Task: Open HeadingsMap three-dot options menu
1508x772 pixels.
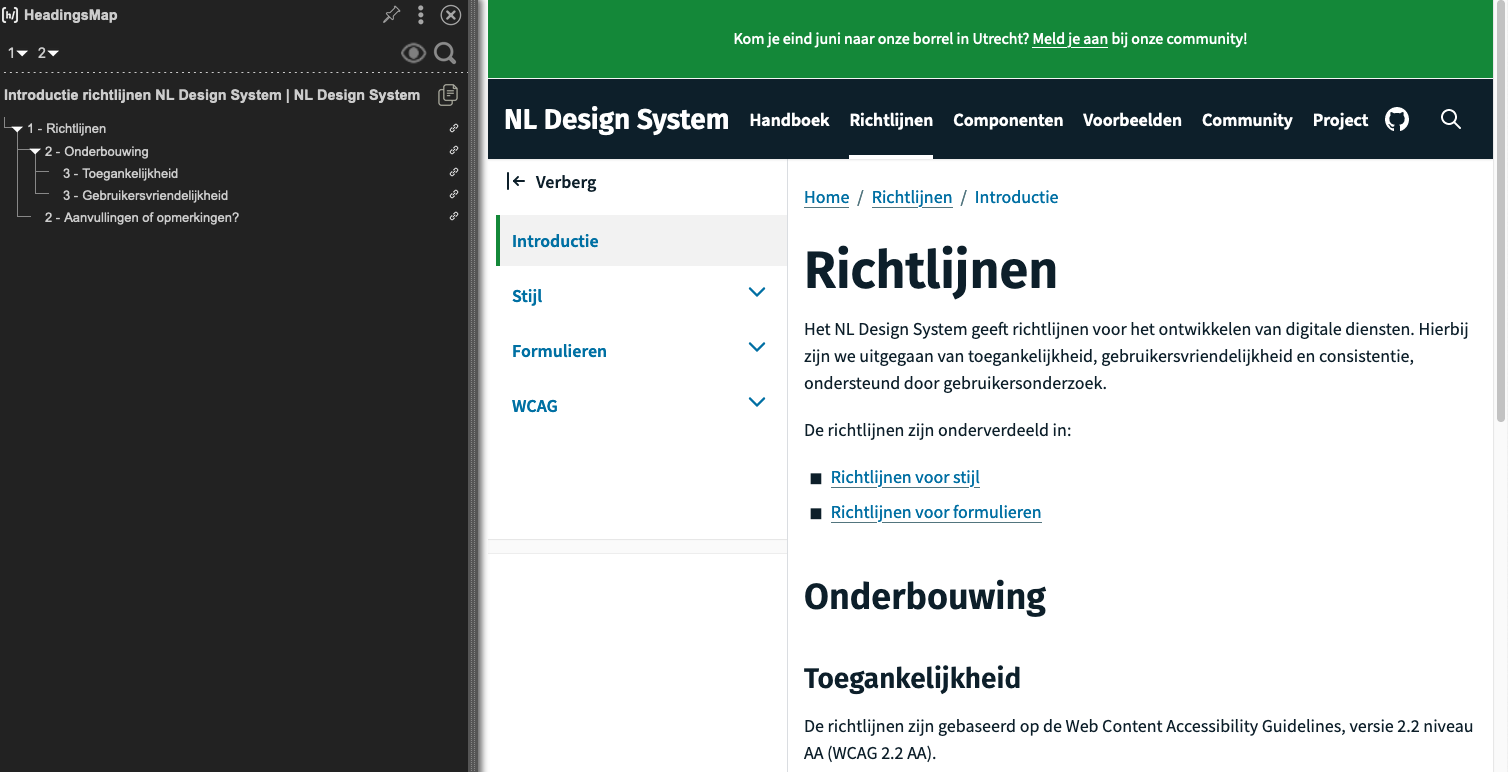Action: [x=421, y=15]
